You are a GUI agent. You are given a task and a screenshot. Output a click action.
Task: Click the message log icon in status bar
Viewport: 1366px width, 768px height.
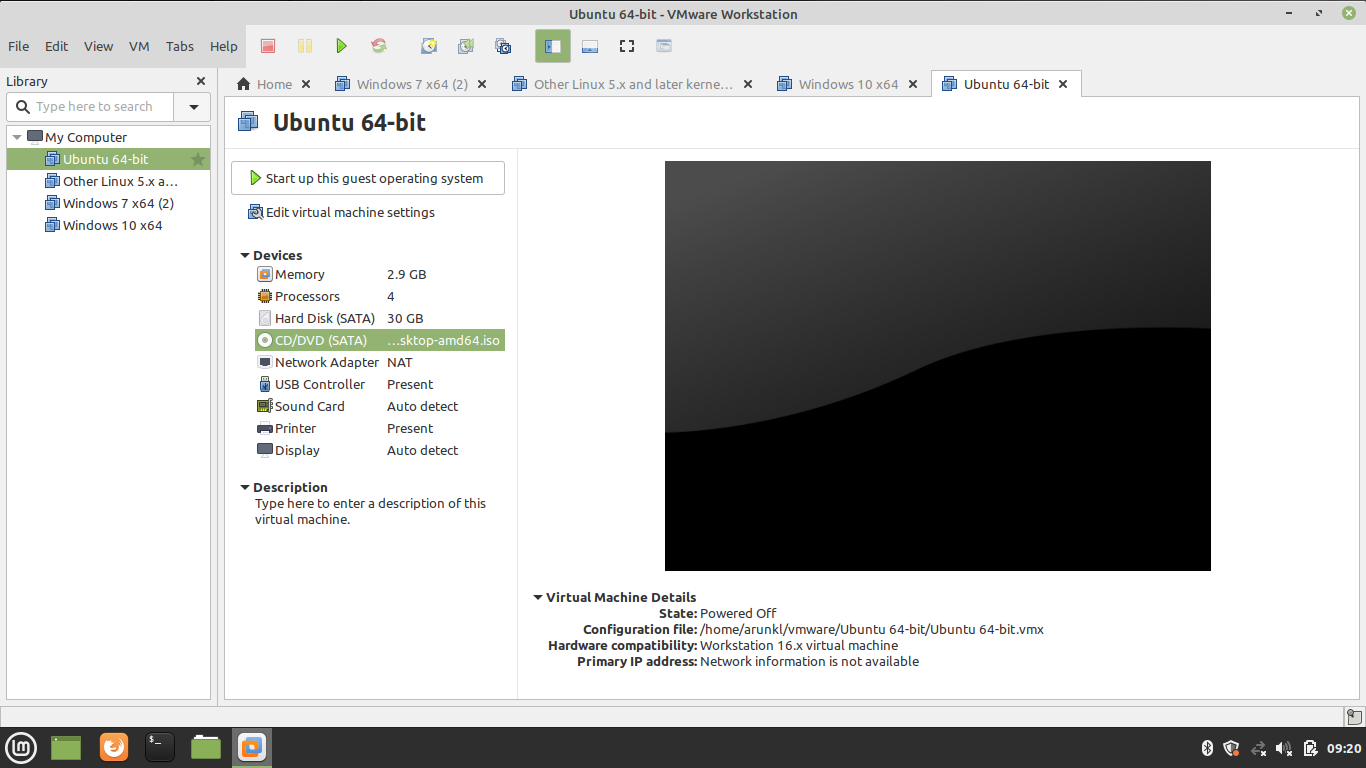coord(1353,716)
